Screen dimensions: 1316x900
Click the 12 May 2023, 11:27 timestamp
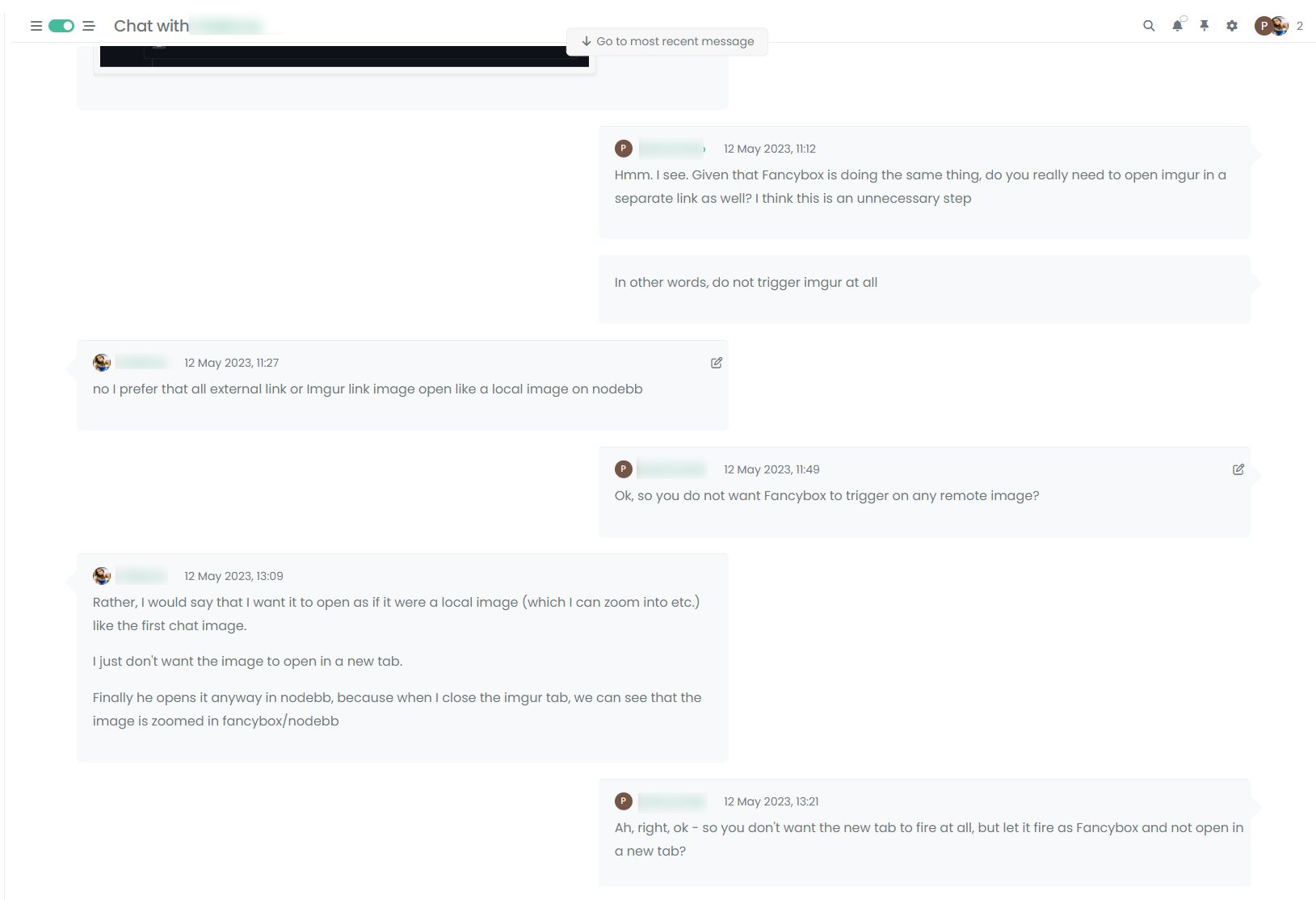(x=231, y=363)
